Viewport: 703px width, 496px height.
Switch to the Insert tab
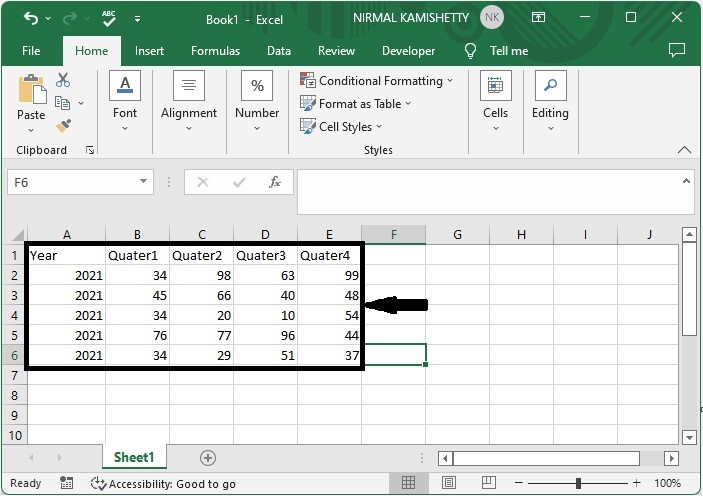[x=149, y=51]
